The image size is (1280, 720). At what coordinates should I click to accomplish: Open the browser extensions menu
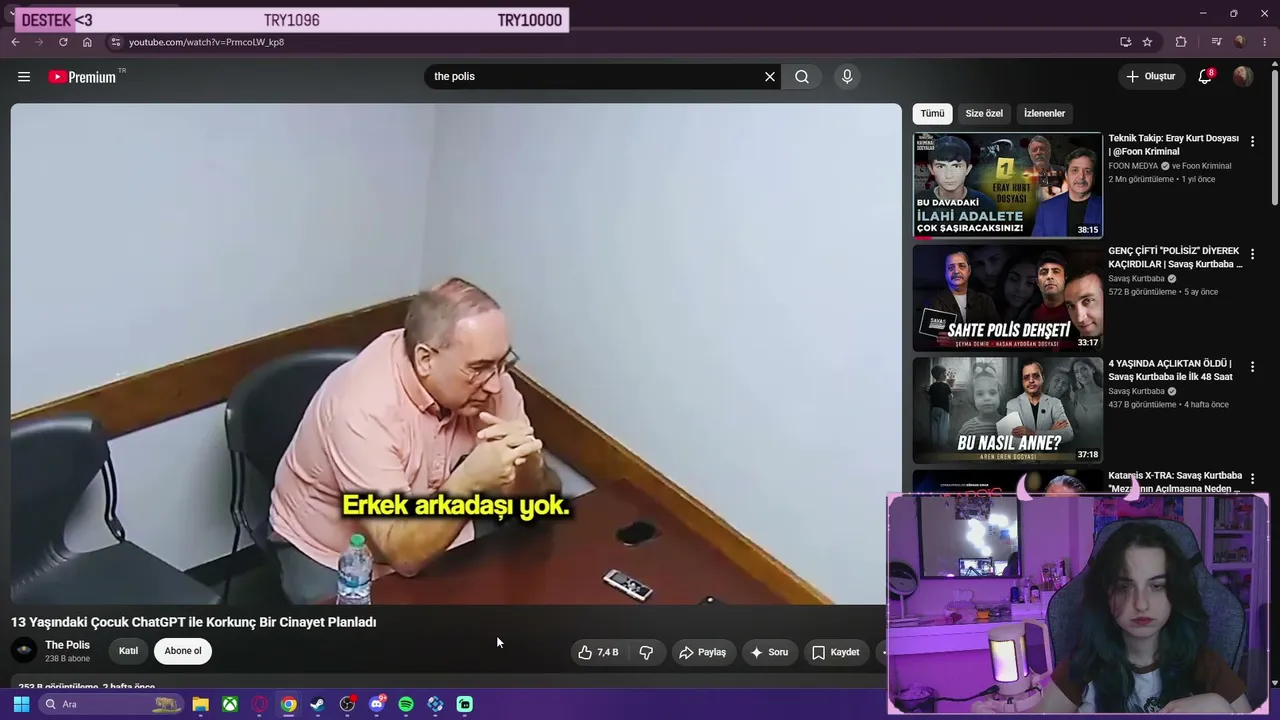click(x=1181, y=42)
